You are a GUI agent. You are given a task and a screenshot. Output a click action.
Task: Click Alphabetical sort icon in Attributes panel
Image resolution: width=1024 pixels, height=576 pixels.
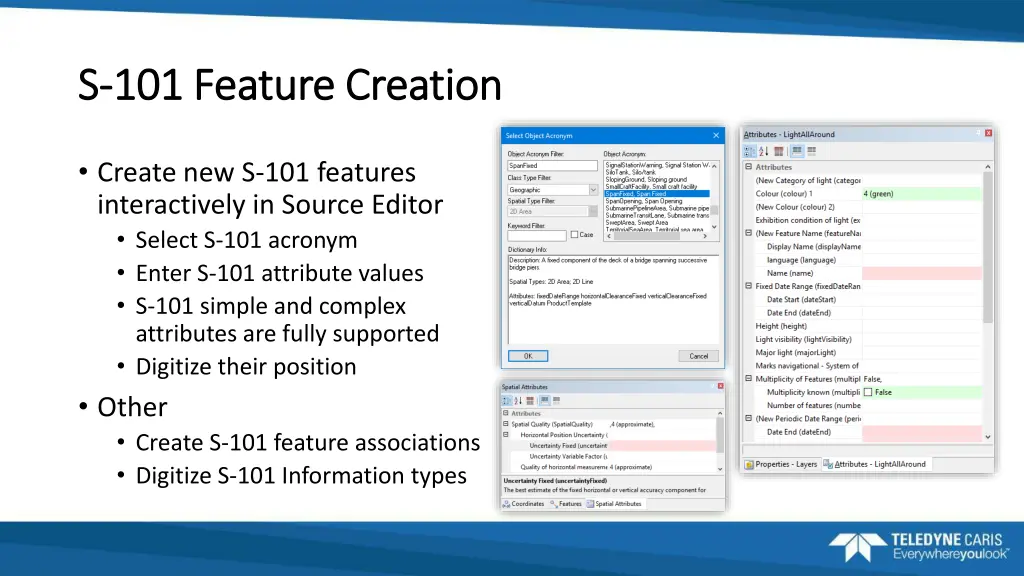coord(763,152)
